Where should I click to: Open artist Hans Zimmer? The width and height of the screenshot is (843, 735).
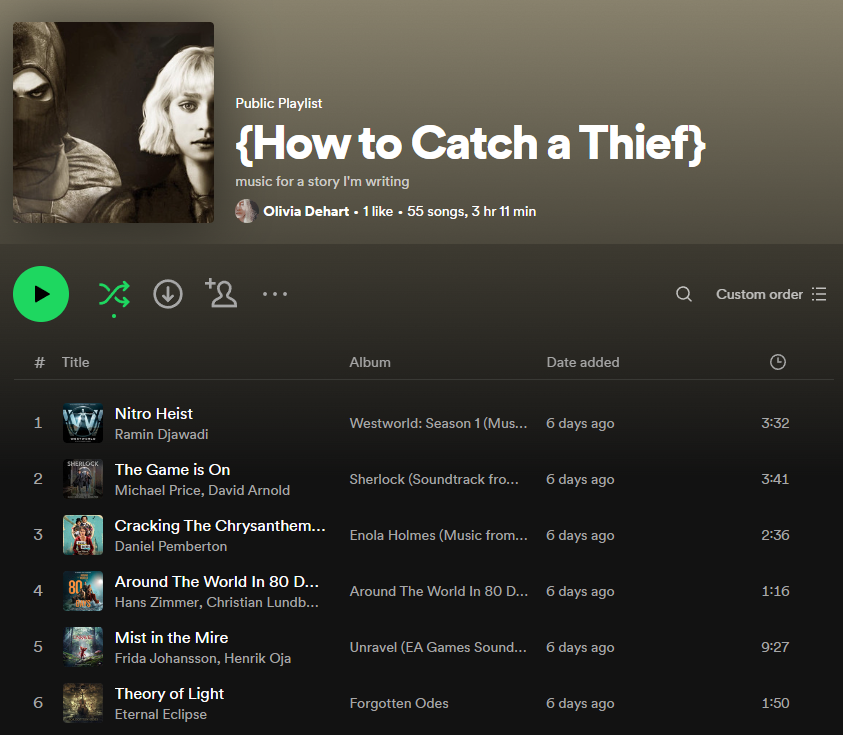(157, 602)
